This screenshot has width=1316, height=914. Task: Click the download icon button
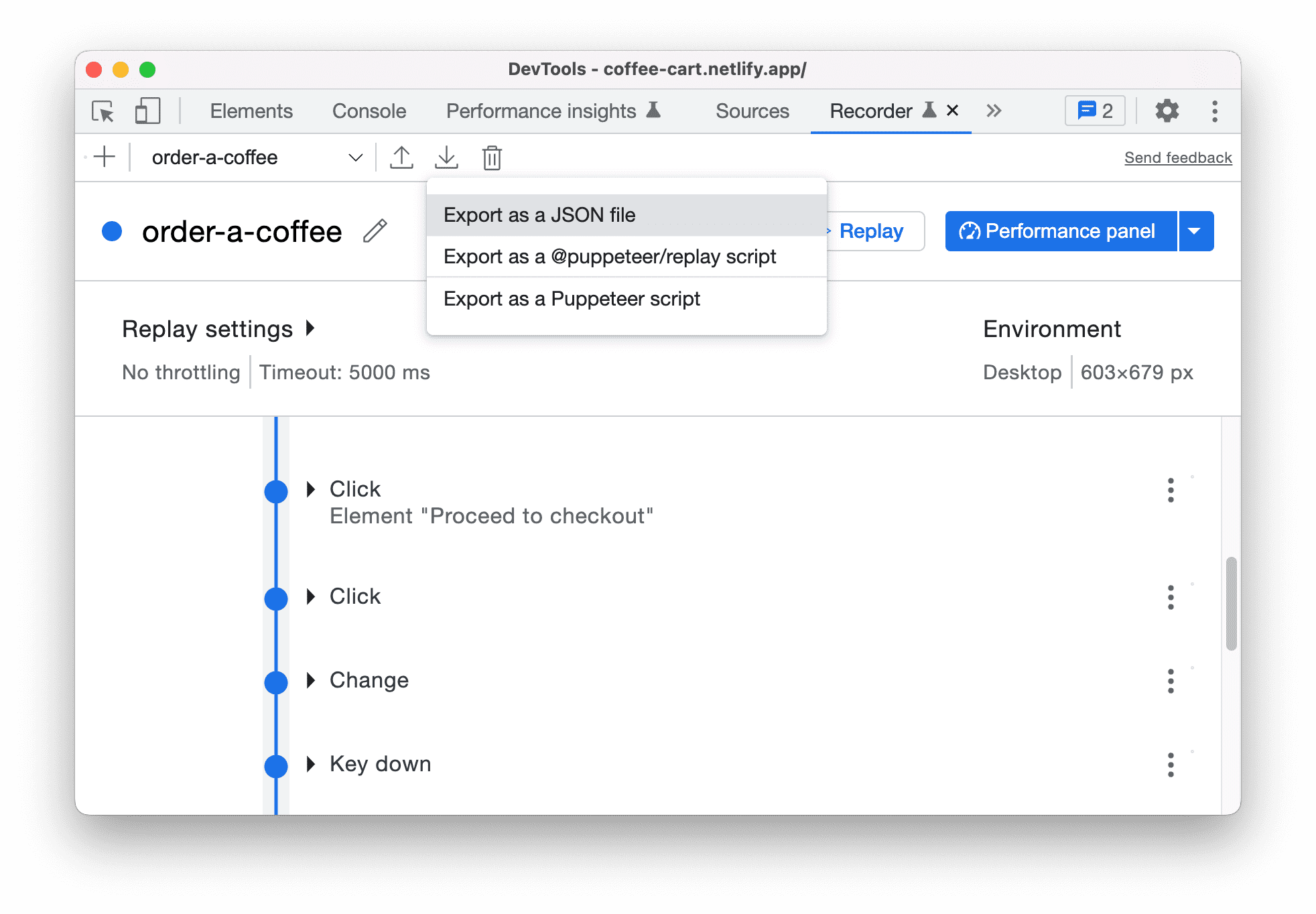(x=447, y=157)
